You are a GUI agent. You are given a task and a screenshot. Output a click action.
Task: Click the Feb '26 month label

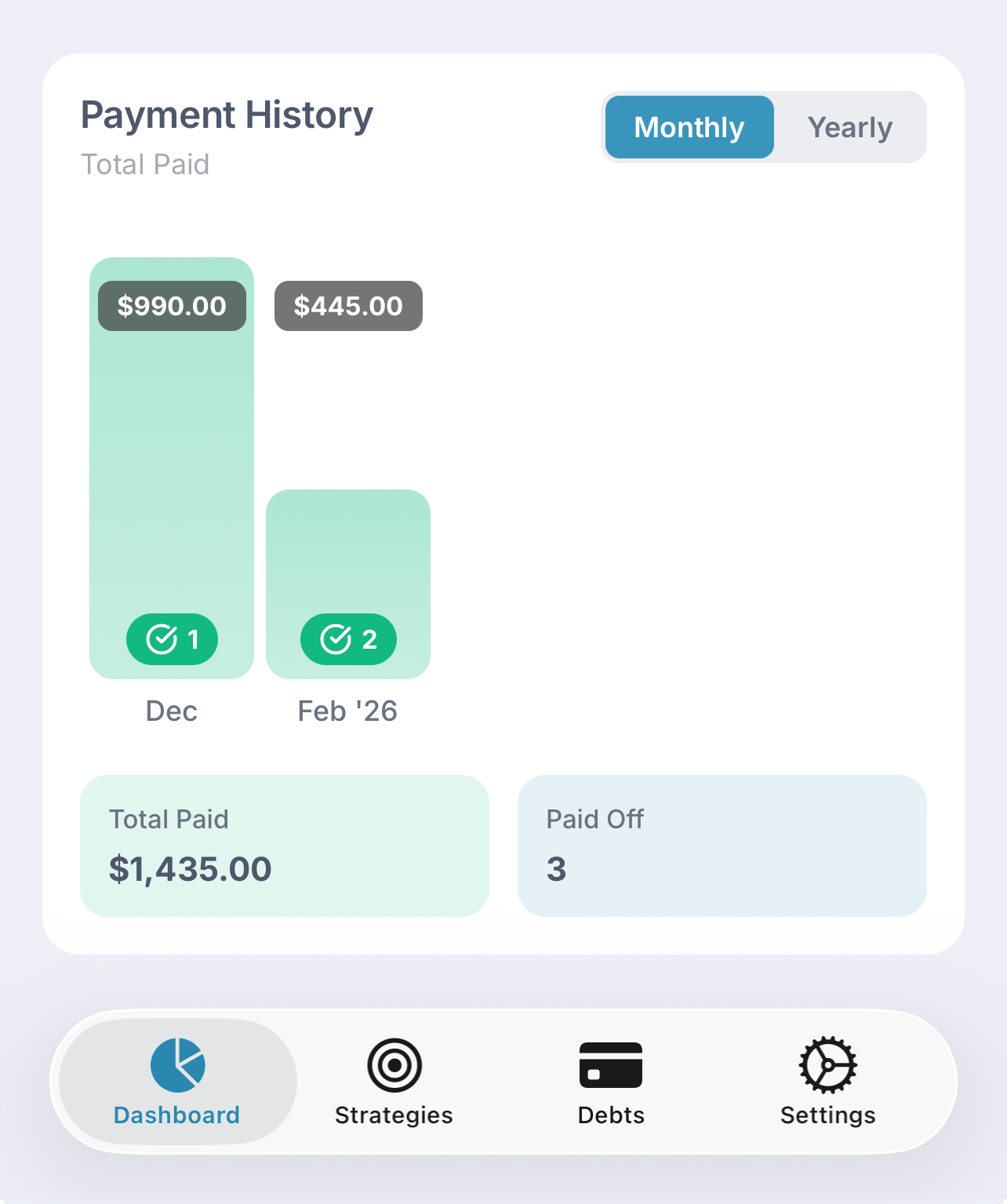(x=347, y=711)
